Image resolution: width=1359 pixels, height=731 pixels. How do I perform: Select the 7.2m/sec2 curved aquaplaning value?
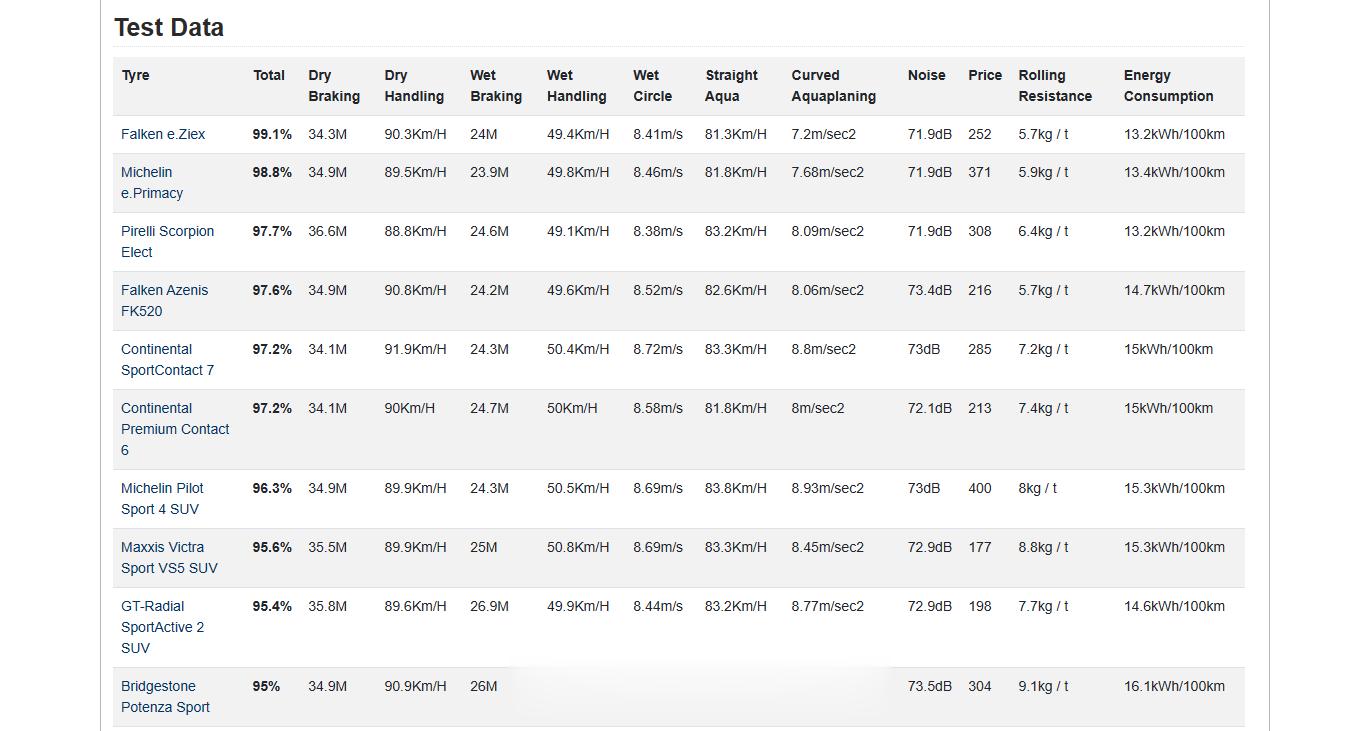[x=823, y=134]
